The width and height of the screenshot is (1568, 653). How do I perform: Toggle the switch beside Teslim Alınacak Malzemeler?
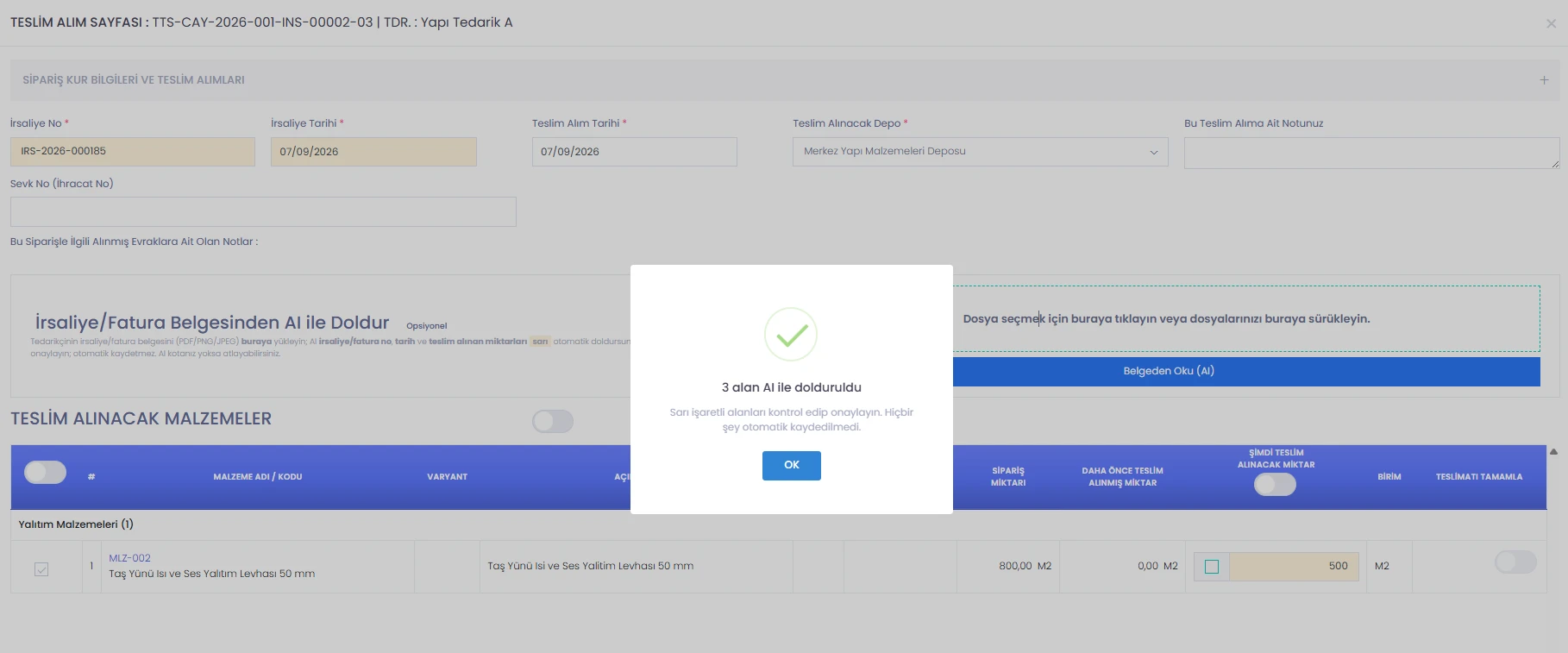point(553,421)
